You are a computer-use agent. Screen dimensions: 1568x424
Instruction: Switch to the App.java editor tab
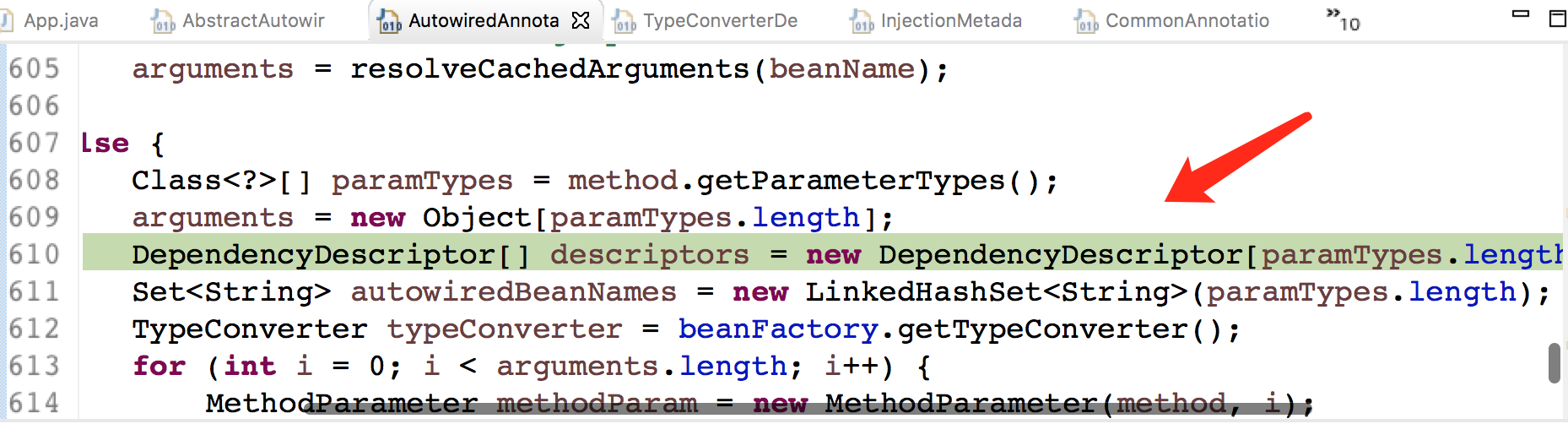pos(61,20)
